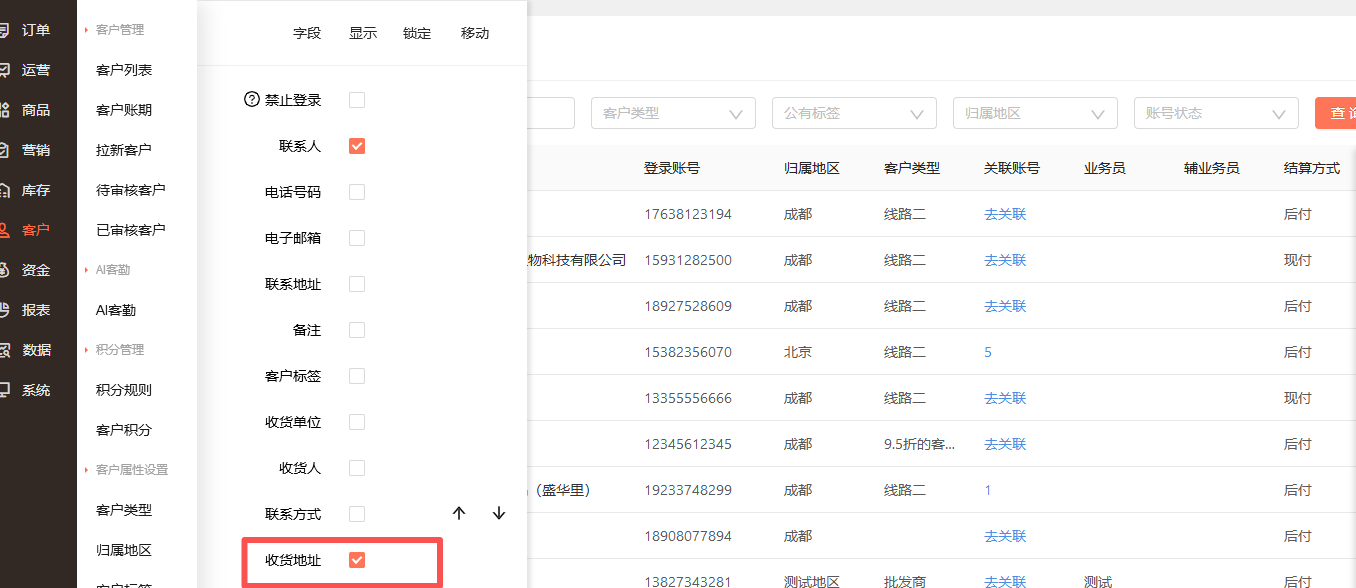
Task: Open 客户积分 in the submenu
Action: [x=124, y=430]
